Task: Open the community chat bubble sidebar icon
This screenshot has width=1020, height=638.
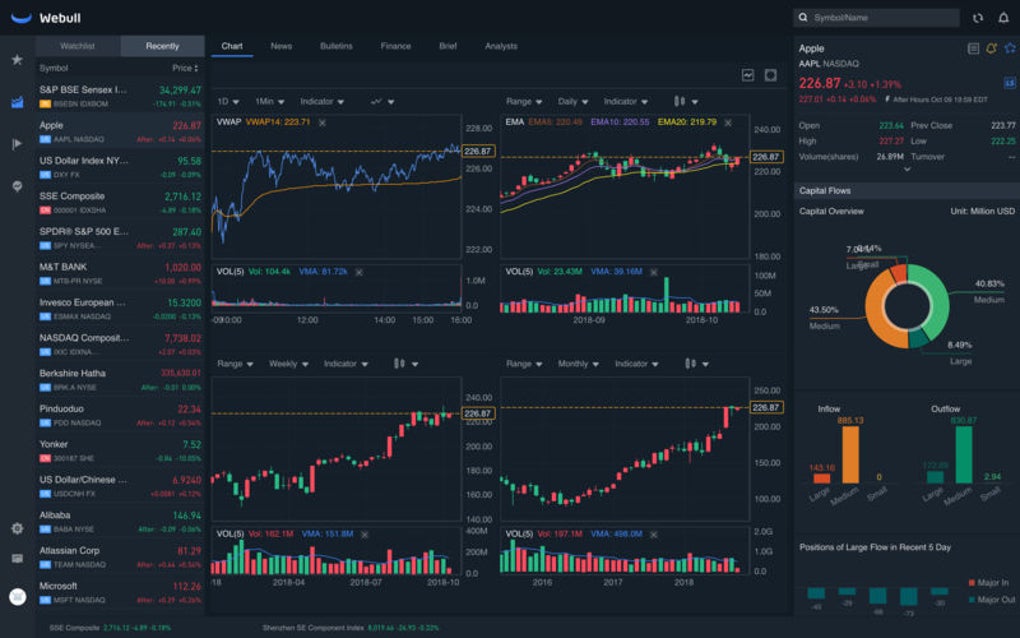Action: (x=17, y=187)
